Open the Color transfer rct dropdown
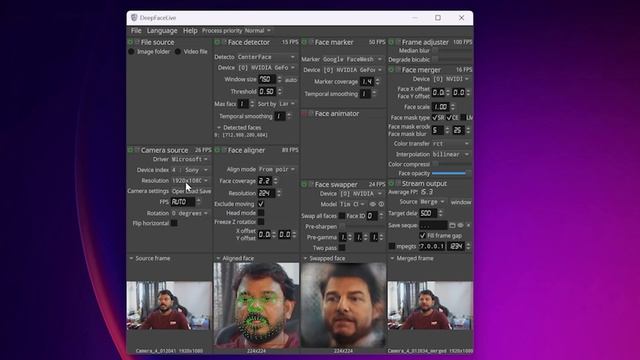The image size is (640, 360). (451, 144)
